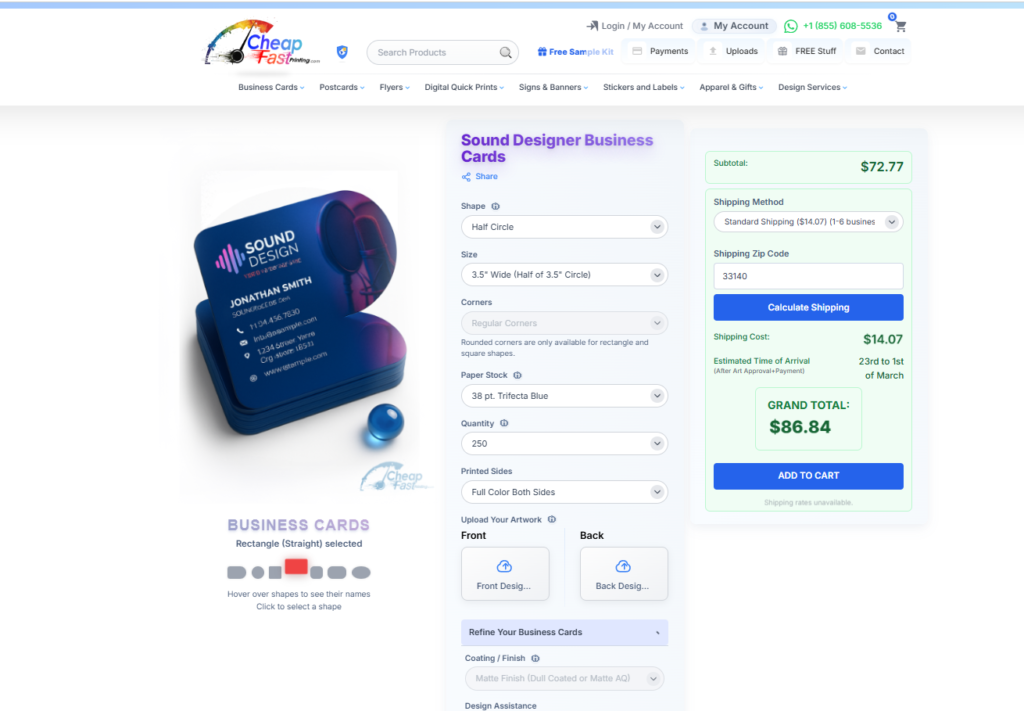Click the Back Design upload icon
The image size is (1024, 711).
point(623,566)
